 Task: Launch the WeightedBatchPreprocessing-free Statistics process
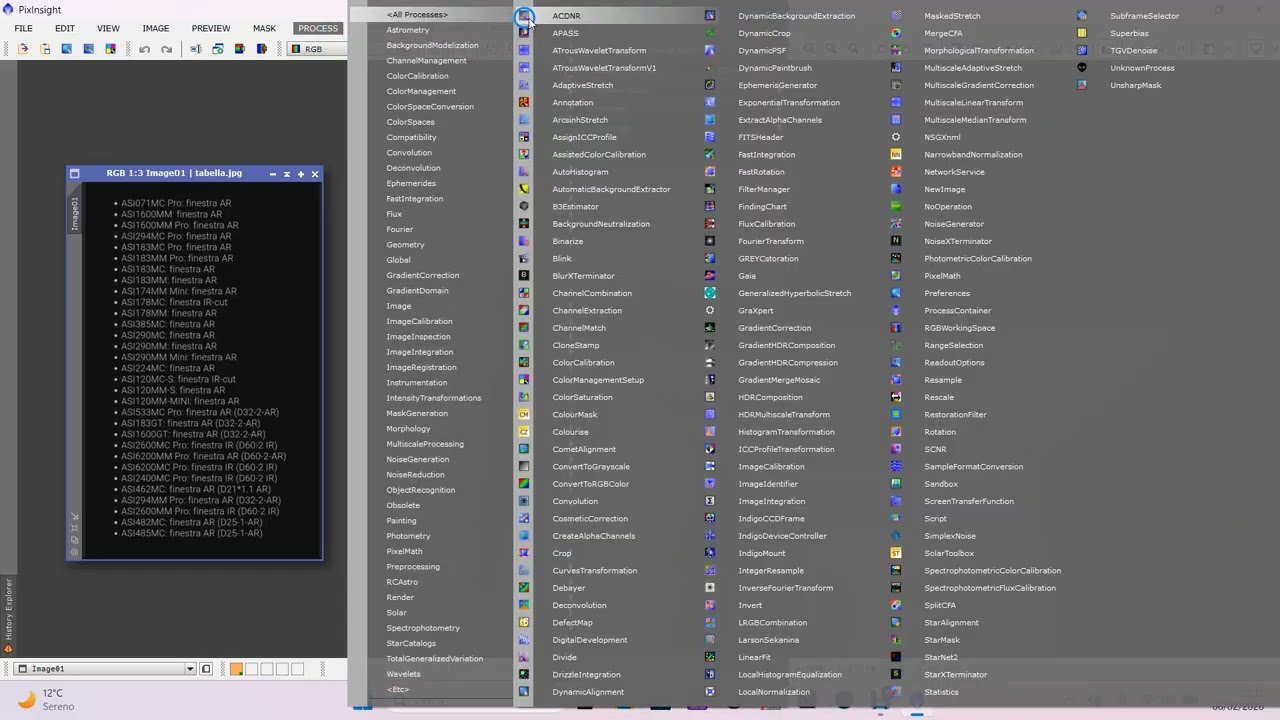[941, 692]
